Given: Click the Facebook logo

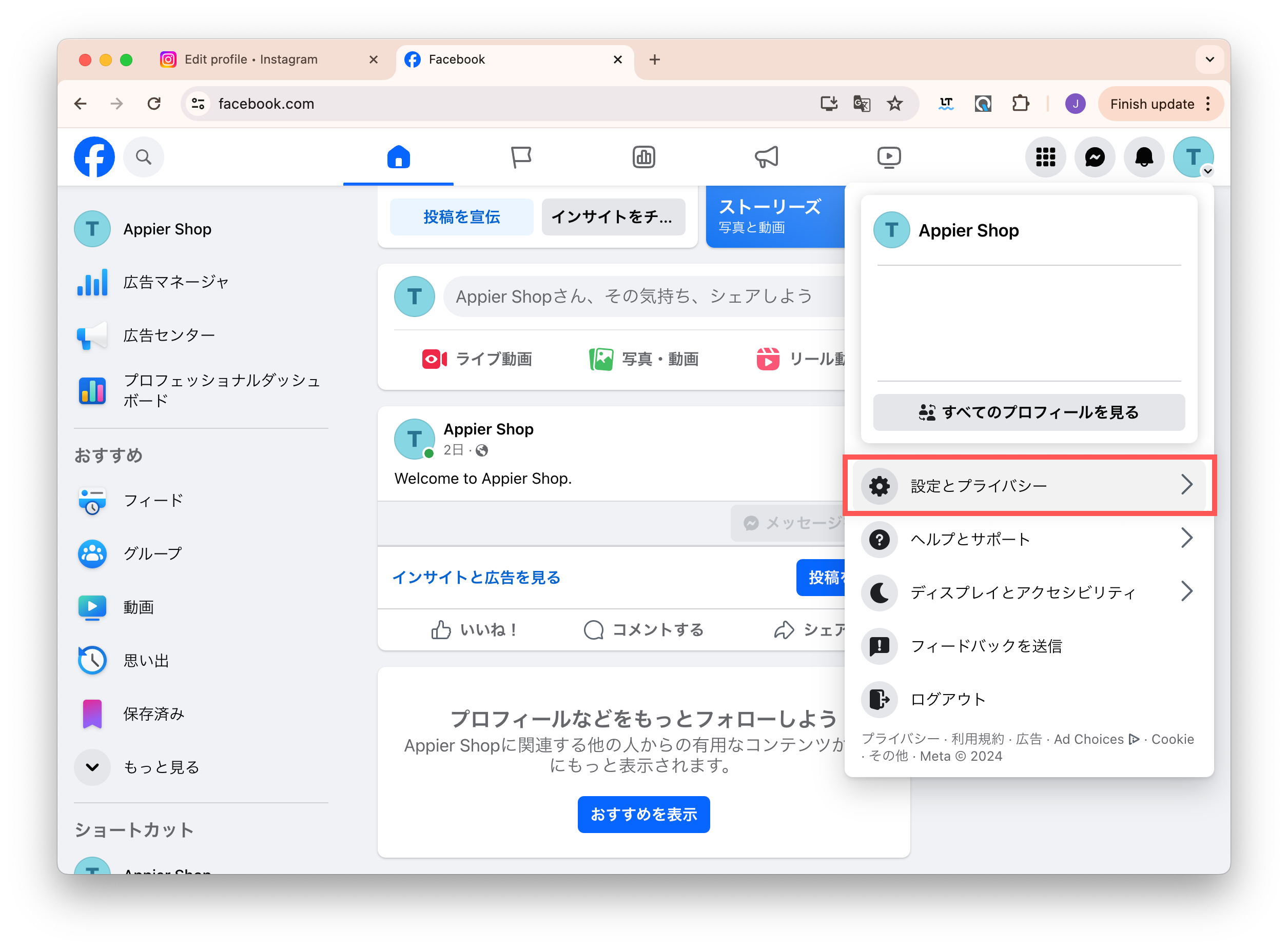Looking at the screenshot, I should (94, 157).
